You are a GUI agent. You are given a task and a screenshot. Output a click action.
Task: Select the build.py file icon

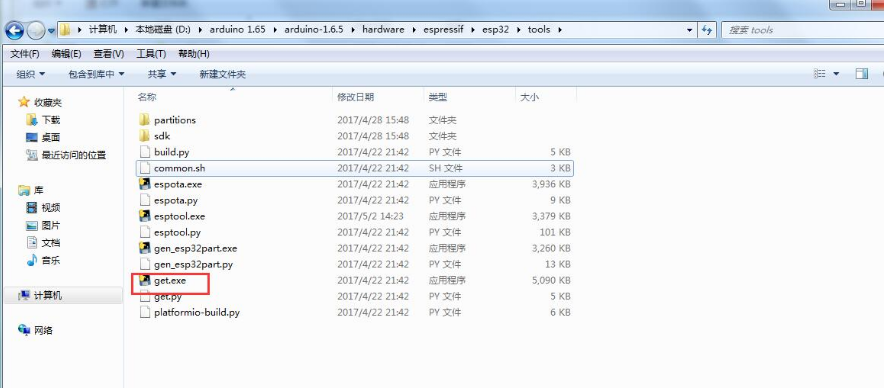pos(145,152)
